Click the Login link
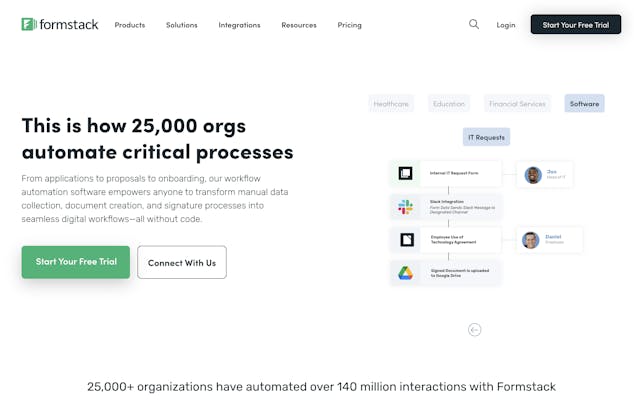This screenshot has height=416, width=634. coord(506,25)
